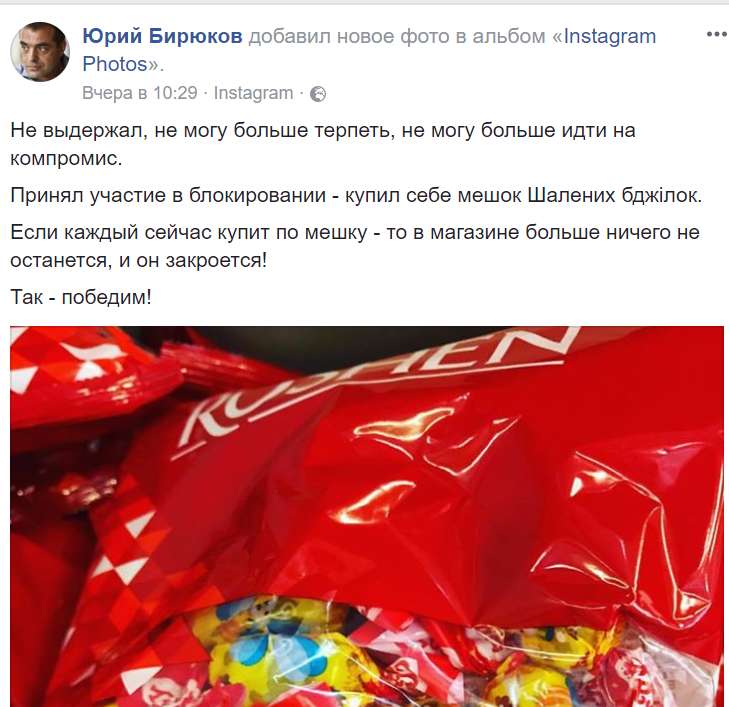Click the paragraph starting 'Не выдержал'

(x=323, y=144)
